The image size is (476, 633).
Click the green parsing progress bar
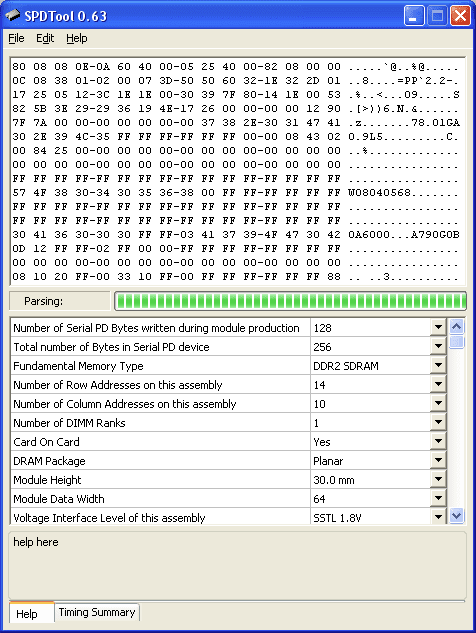(290, 301)
